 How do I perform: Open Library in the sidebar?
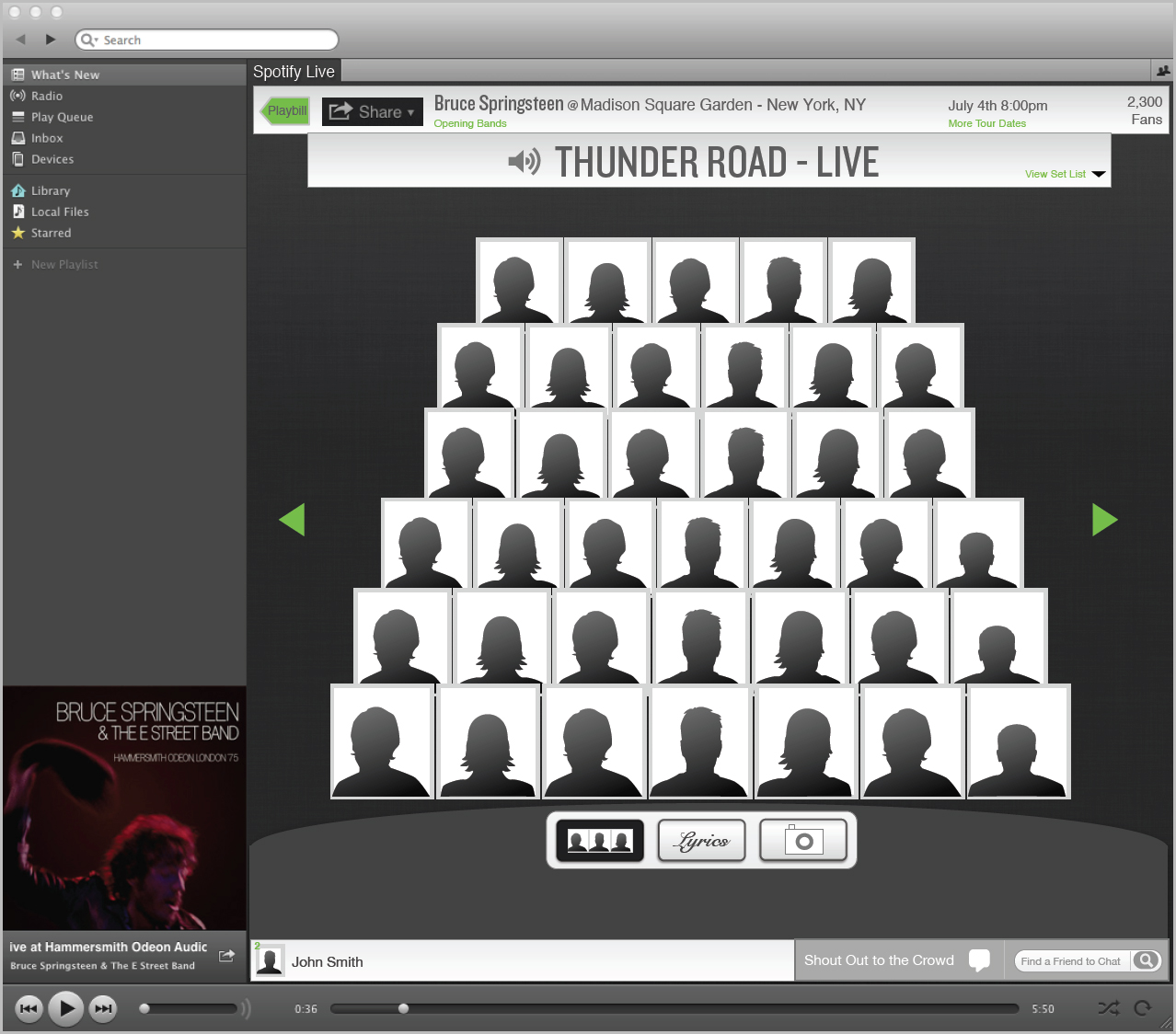(x=124, y=190)
